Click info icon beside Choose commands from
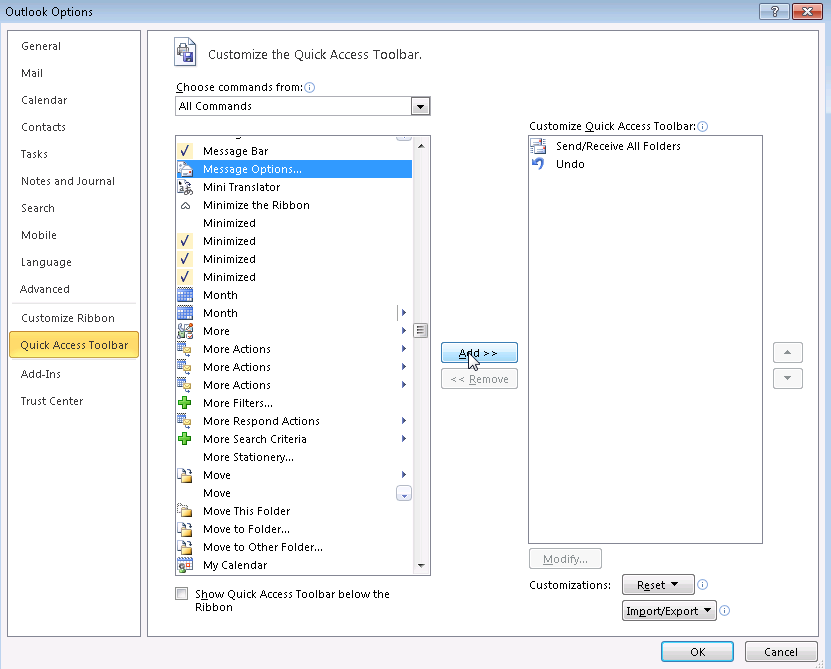The image size is (831, 669). pyautogui.click(x=310, y=87)
